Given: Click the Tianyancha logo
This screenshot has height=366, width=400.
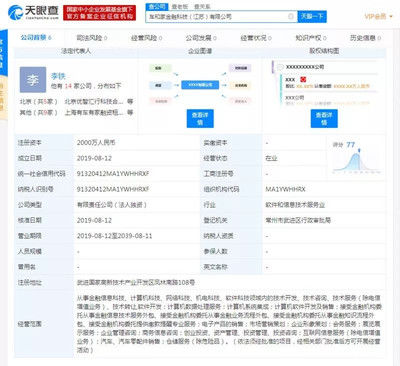Looking at the screenshot, I should [33, 12].
